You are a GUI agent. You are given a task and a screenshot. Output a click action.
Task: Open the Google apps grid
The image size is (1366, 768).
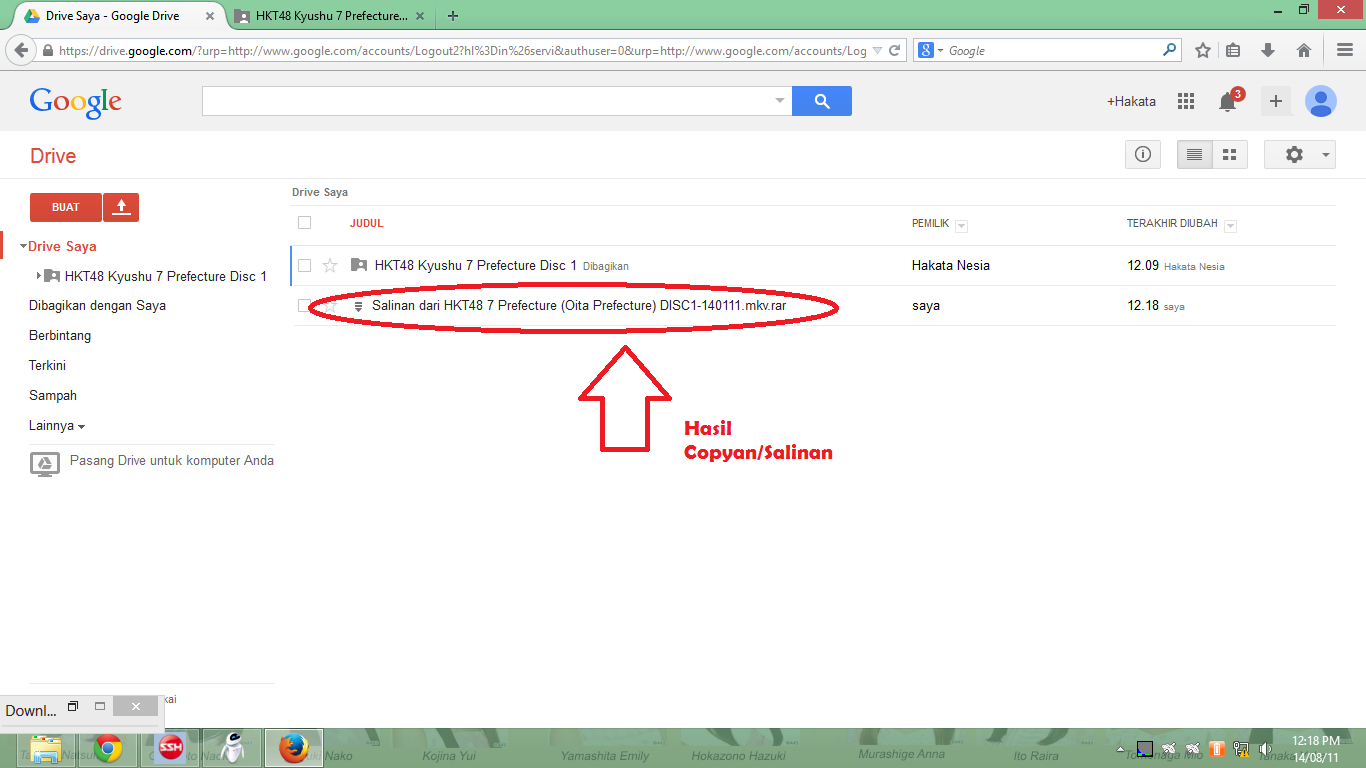[x=1186, y=101]
